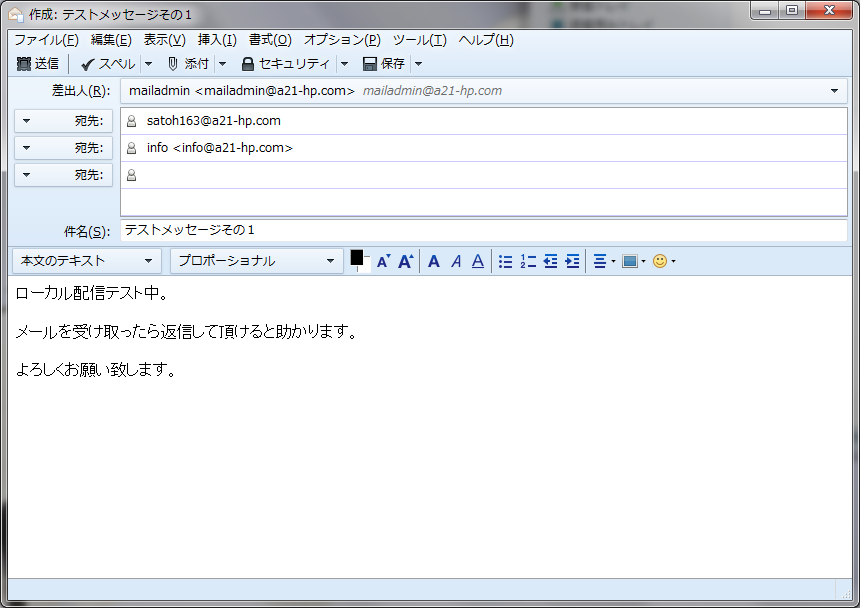Screen dimensions: 860x608
Task: Open the ツール(T) menu
Action: pos(420,39)
